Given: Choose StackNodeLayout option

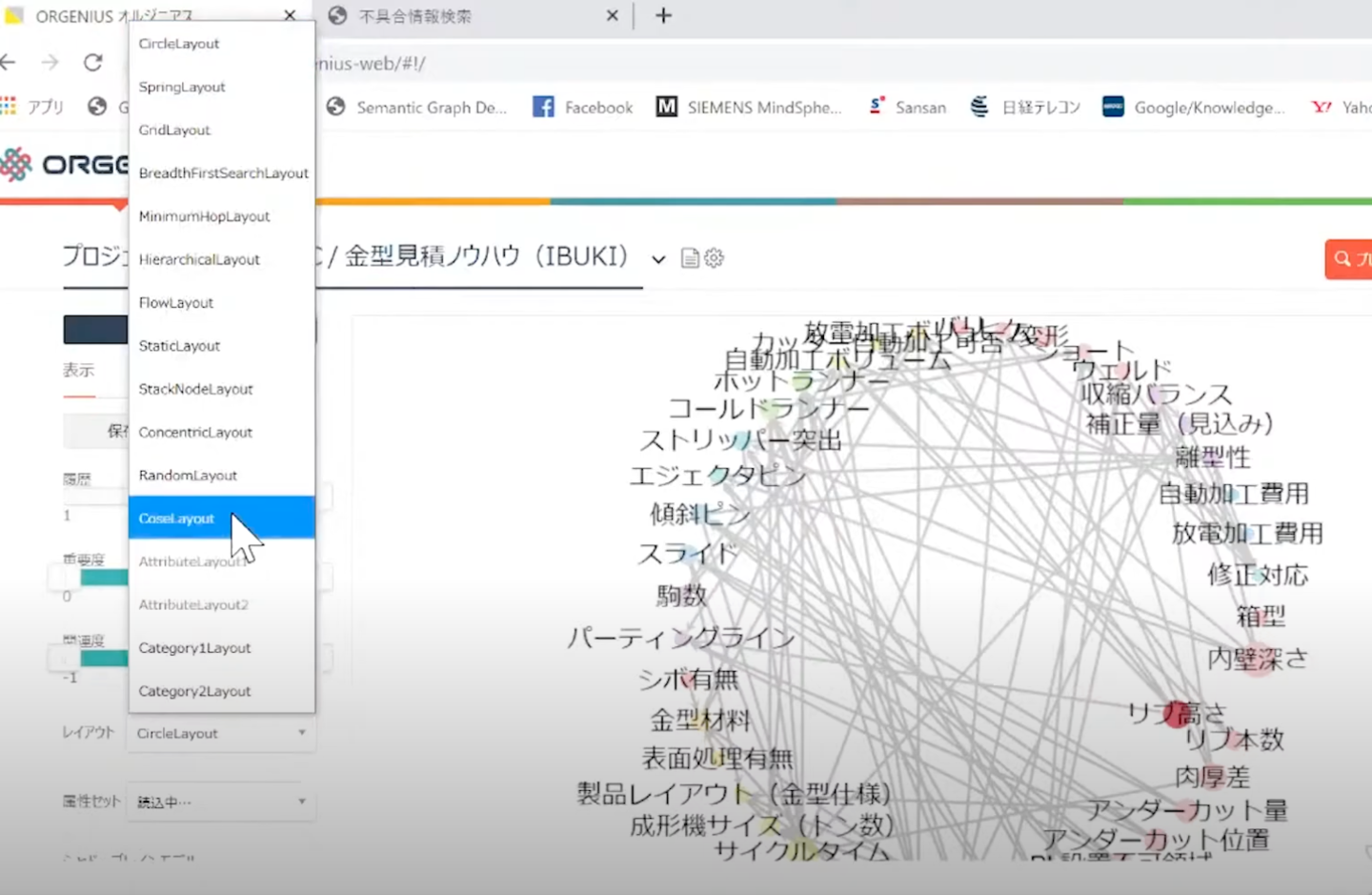Looking at the screenshot, I should [222, 389].
